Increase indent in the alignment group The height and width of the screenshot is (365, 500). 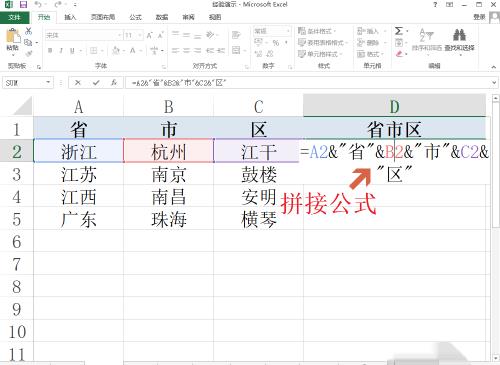click(x=220, y=51)
